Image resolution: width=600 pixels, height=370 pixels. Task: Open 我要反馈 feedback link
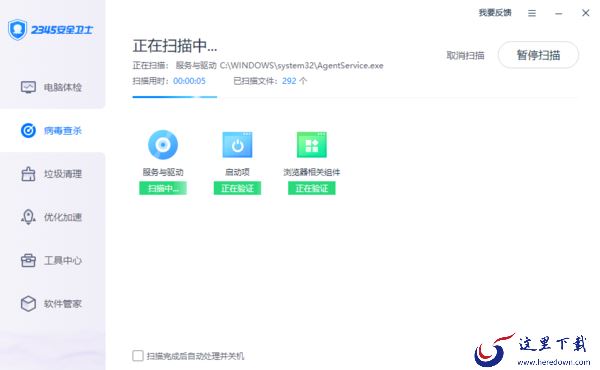tap(495, 13)
